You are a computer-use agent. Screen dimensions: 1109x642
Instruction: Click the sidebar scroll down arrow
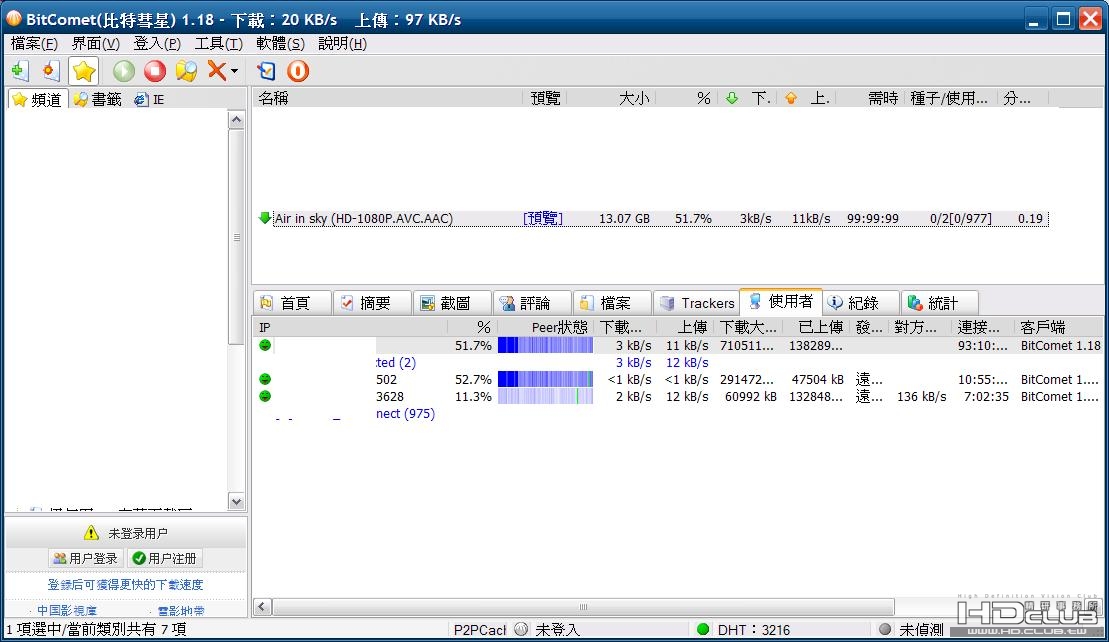(x=236, y=501)
